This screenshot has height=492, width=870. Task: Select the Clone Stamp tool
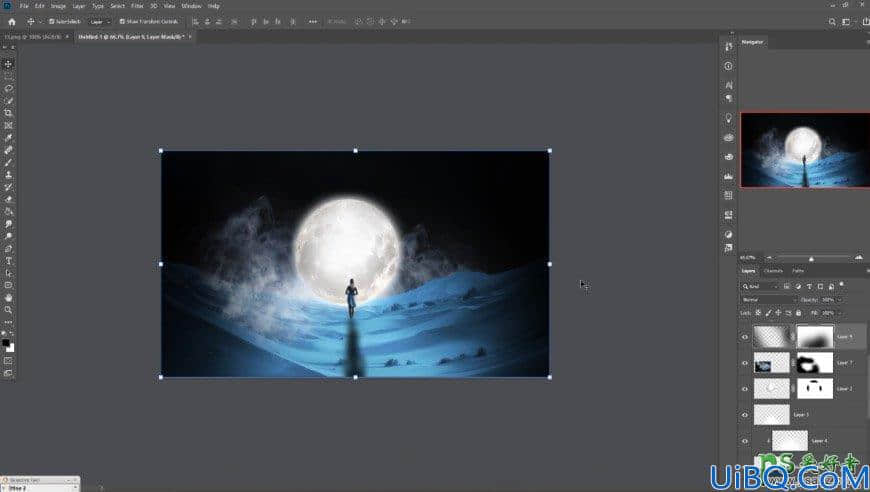8,175
